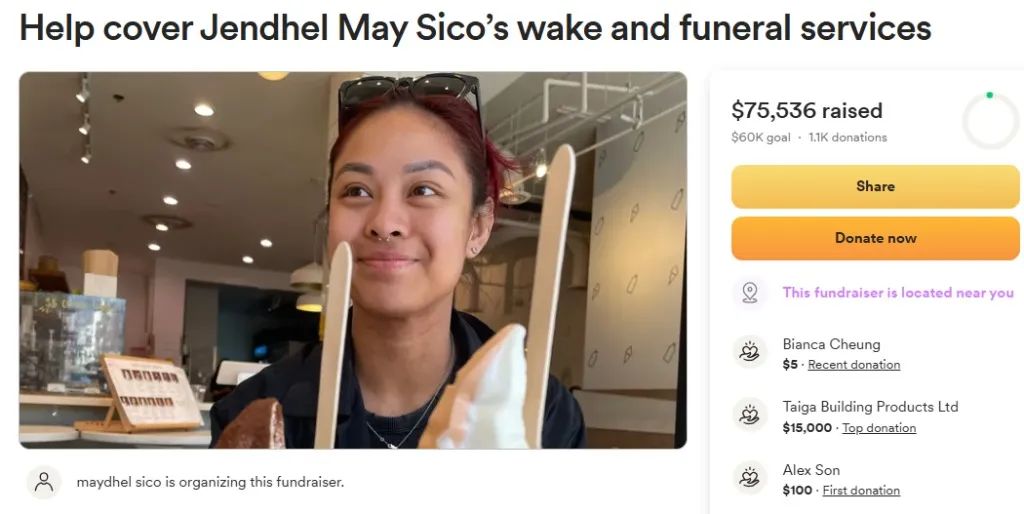This screenshot has height=514, width=1024.
Task: Open the Top donation link
Action: tap(878, 428)
